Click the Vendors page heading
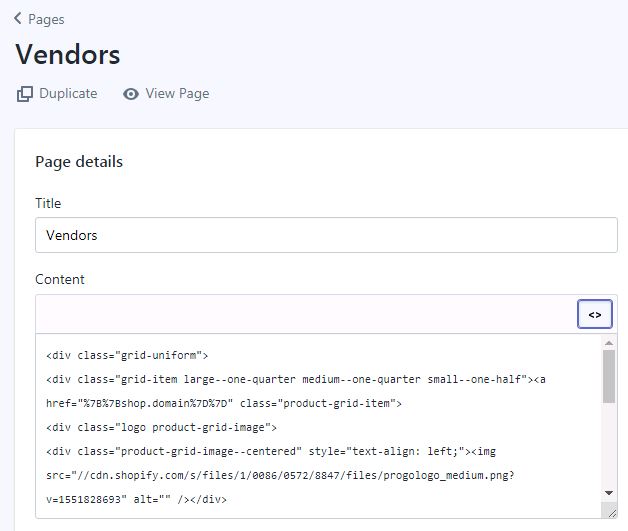 [68, 54]
